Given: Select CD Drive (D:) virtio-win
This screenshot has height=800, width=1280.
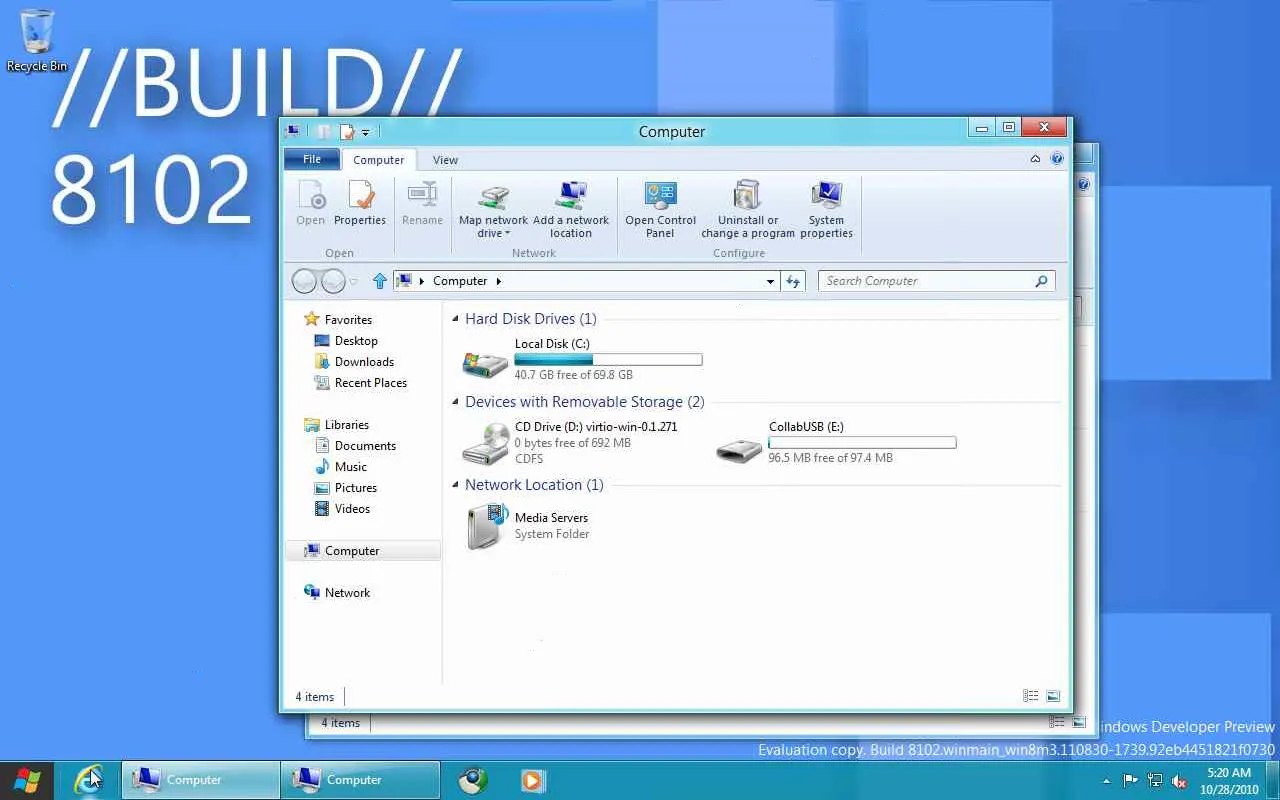Looking at the screenshot, I should pos(571,442).
